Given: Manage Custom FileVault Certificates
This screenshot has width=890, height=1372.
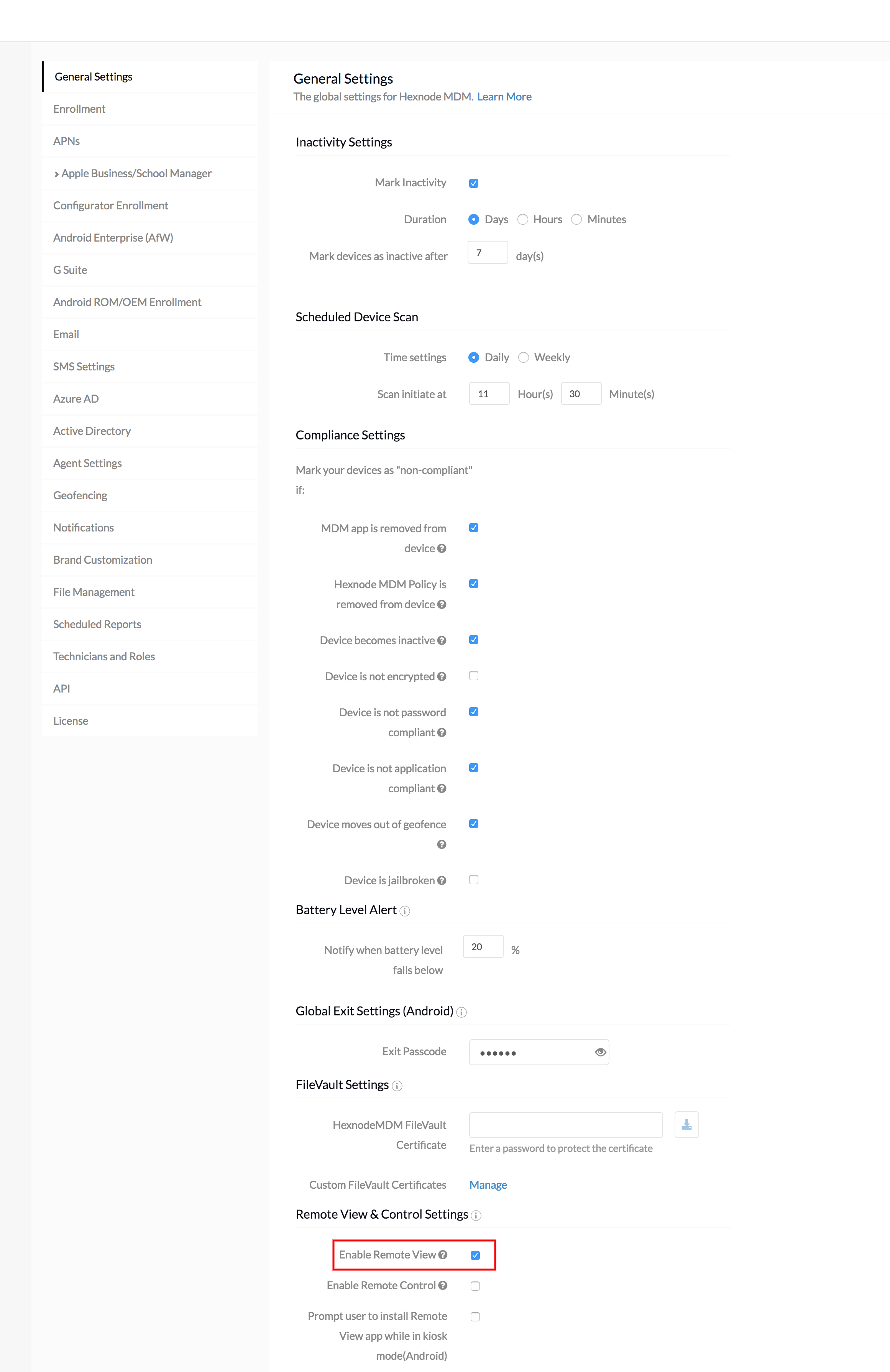Looking at the screenshot, I should (x=488, y=1184).
